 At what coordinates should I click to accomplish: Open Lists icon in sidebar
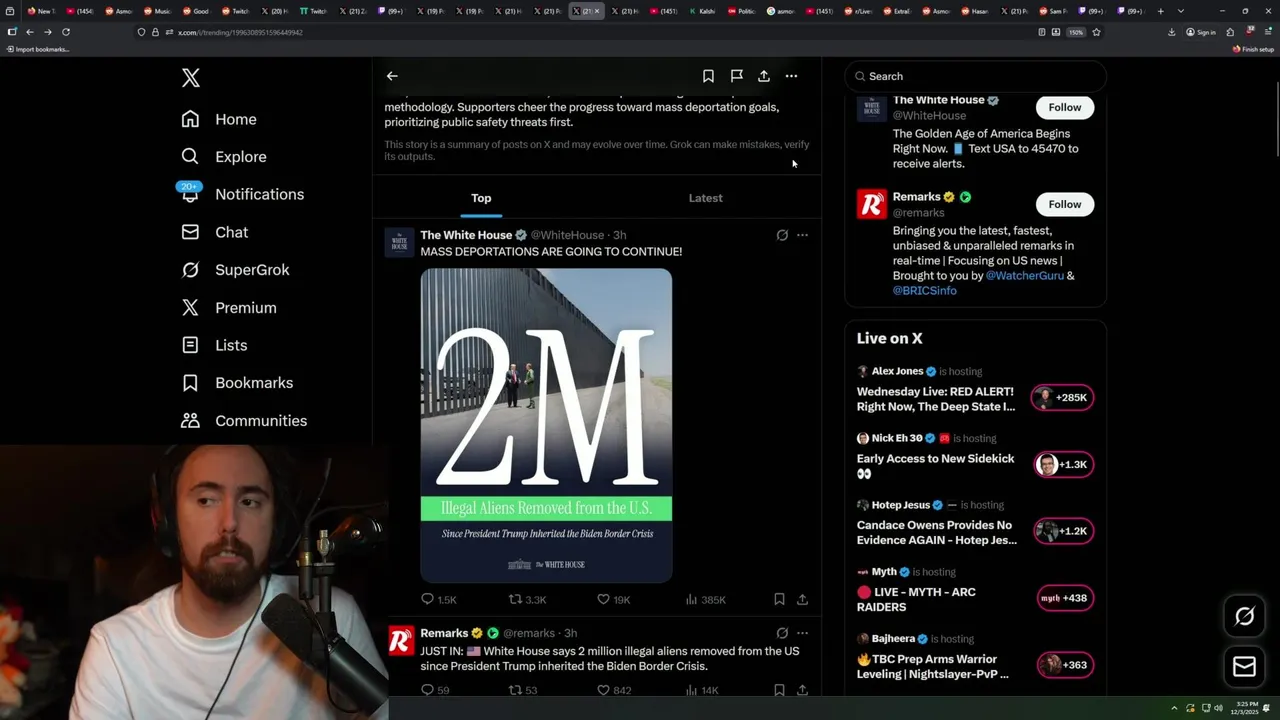click(190, 345)
